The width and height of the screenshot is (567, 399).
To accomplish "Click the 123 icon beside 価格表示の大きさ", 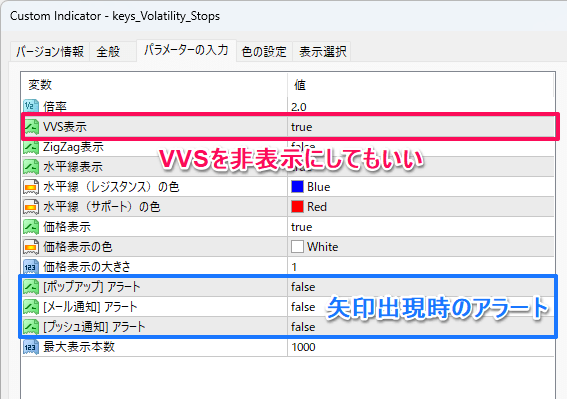I will [x=31, y=267].
